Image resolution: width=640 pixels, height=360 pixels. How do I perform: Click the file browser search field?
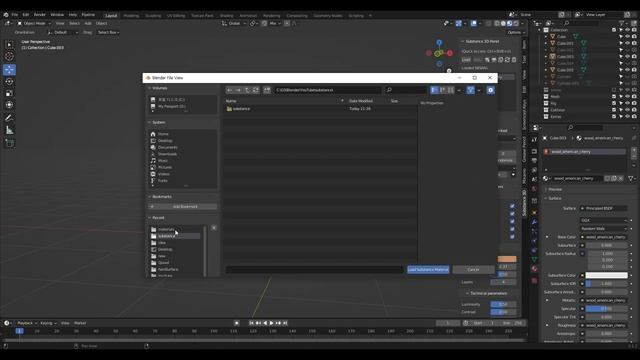(406, 90)
